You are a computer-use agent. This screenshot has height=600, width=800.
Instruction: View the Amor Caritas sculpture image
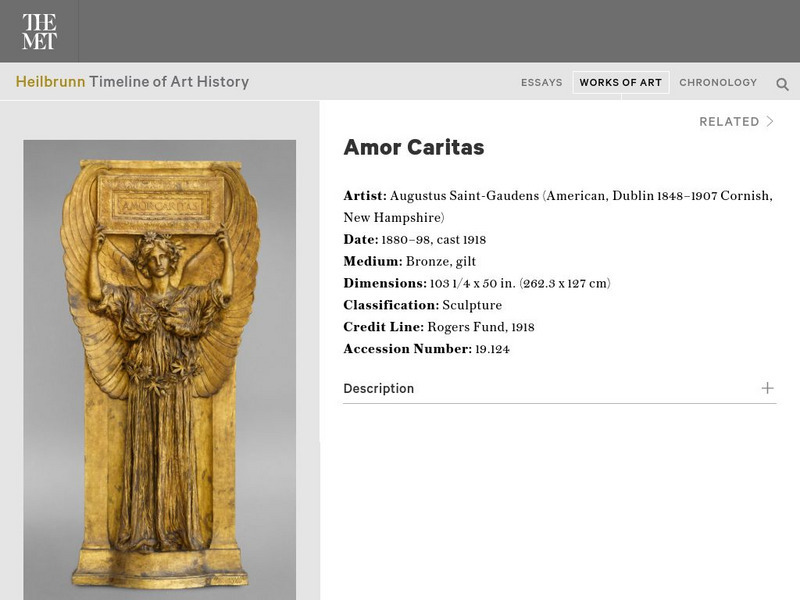click(160, 370)
